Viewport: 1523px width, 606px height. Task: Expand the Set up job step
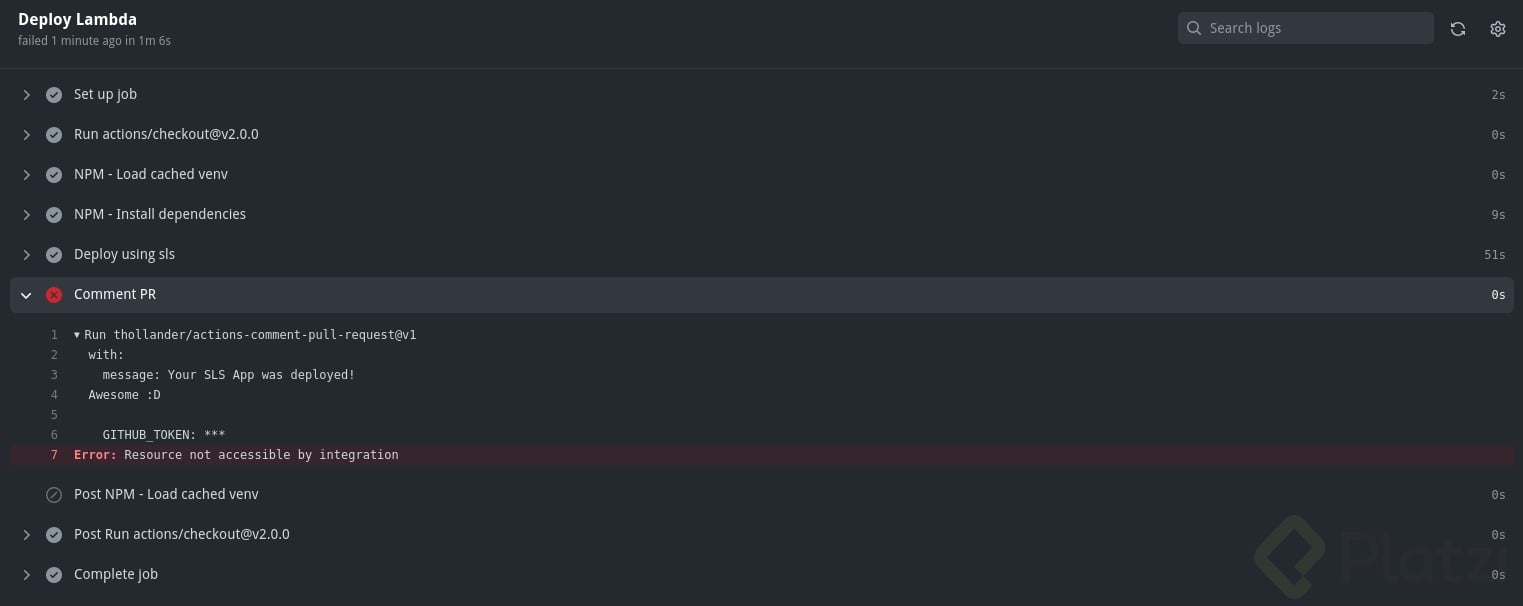point(27,95)
